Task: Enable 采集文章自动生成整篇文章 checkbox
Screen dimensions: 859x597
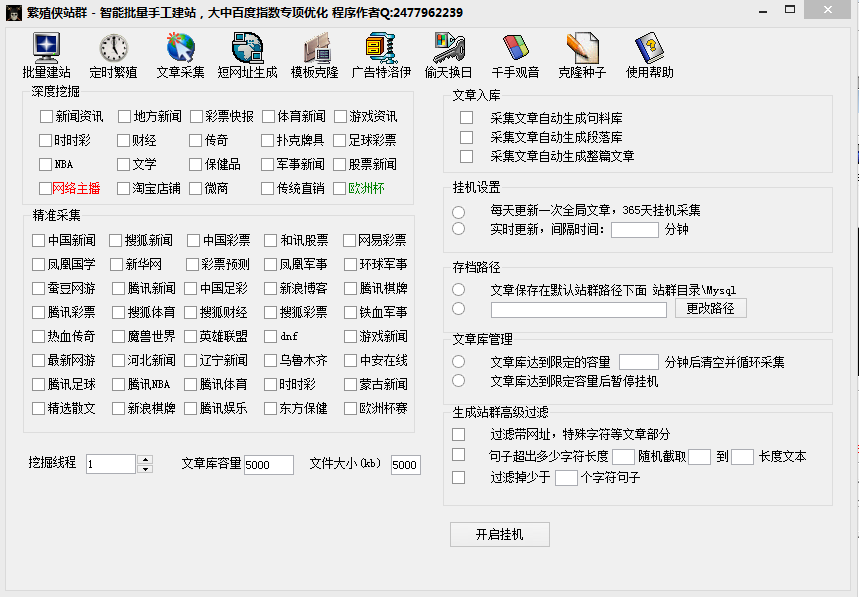Action: (x=467, y=156)
